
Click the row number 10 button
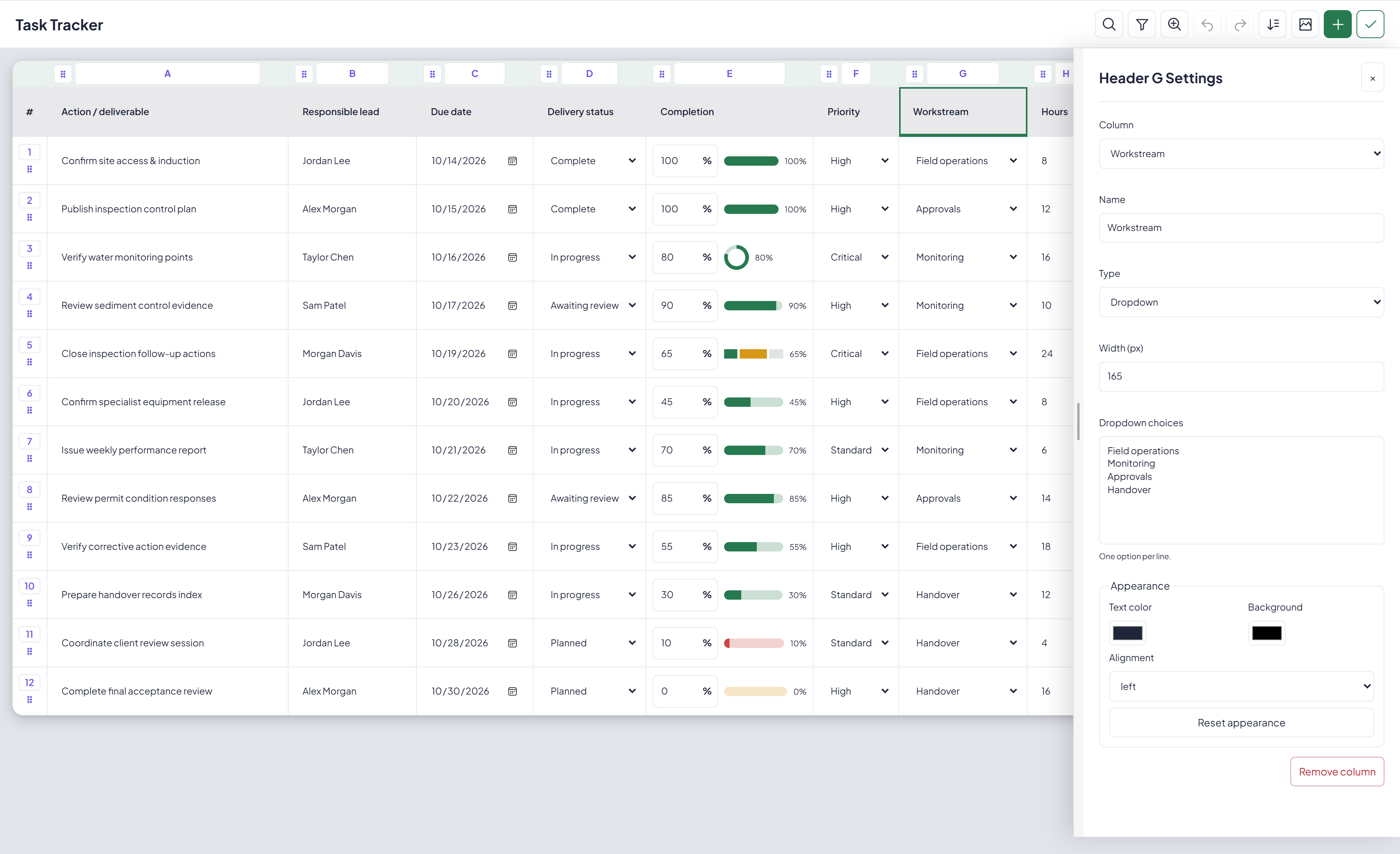pos(30,586)
